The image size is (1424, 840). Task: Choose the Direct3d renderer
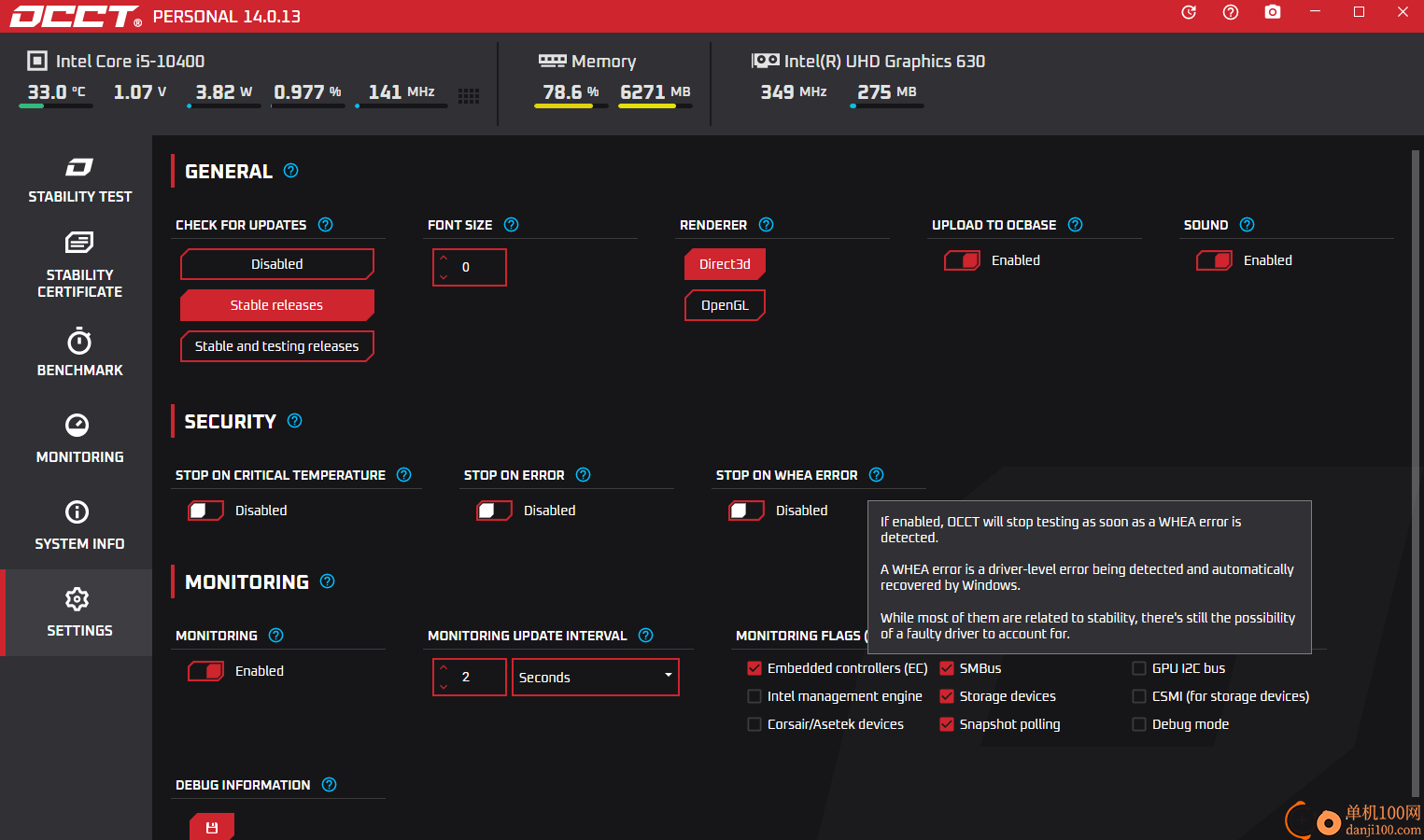pos(725,264)
